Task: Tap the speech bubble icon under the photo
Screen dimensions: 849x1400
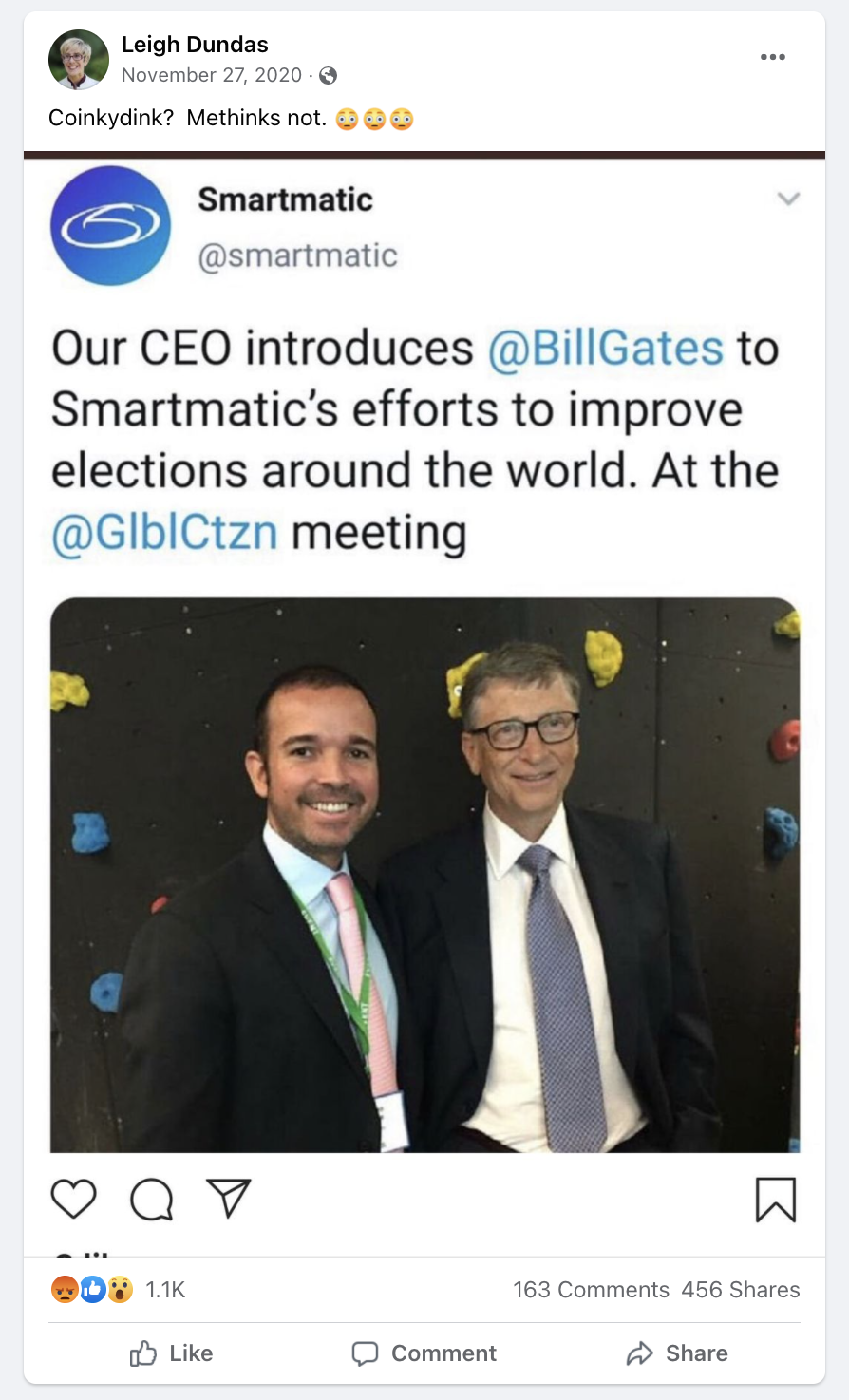Action: (152, 1199)
